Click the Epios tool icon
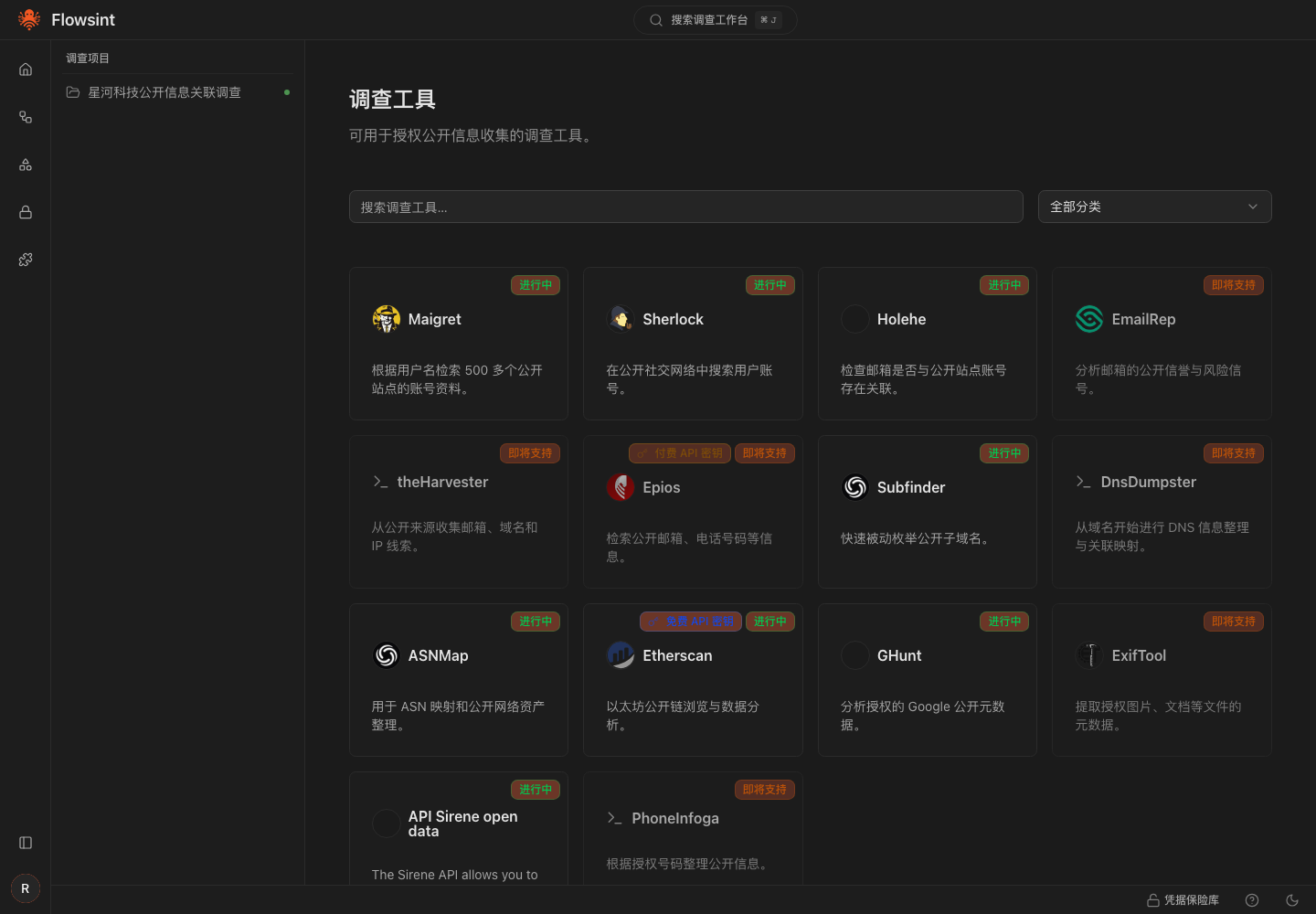This screenshot has width=1316, height=914. point(621,487)
